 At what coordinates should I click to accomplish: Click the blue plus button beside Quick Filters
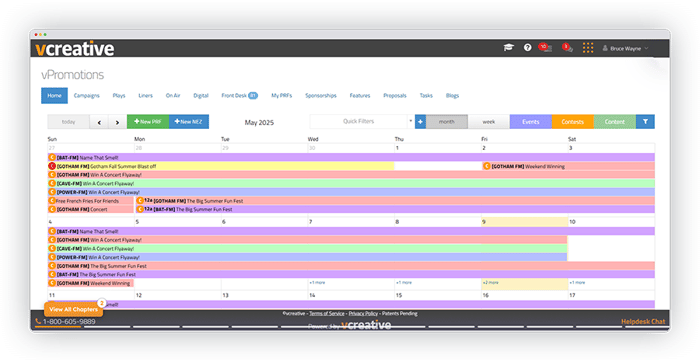click(420, 121)
